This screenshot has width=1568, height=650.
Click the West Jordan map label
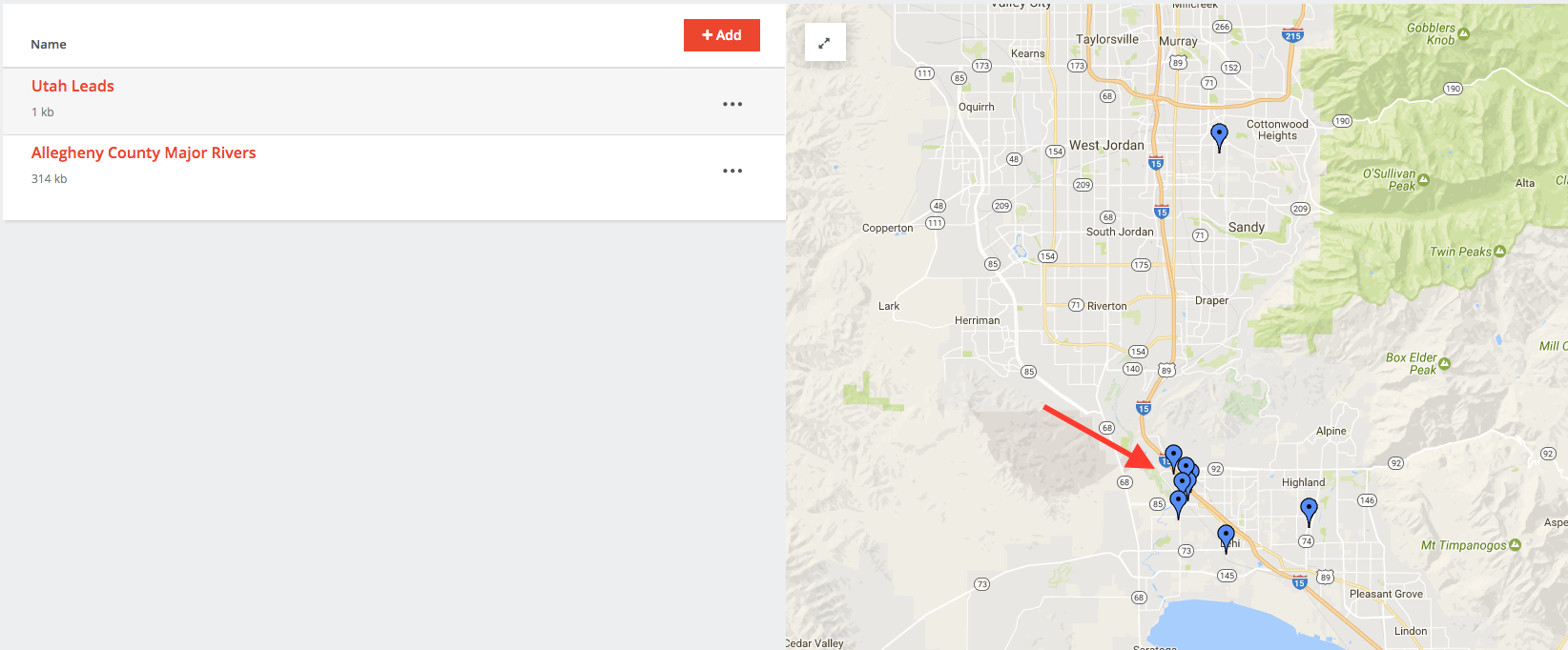pos(1106,145)
